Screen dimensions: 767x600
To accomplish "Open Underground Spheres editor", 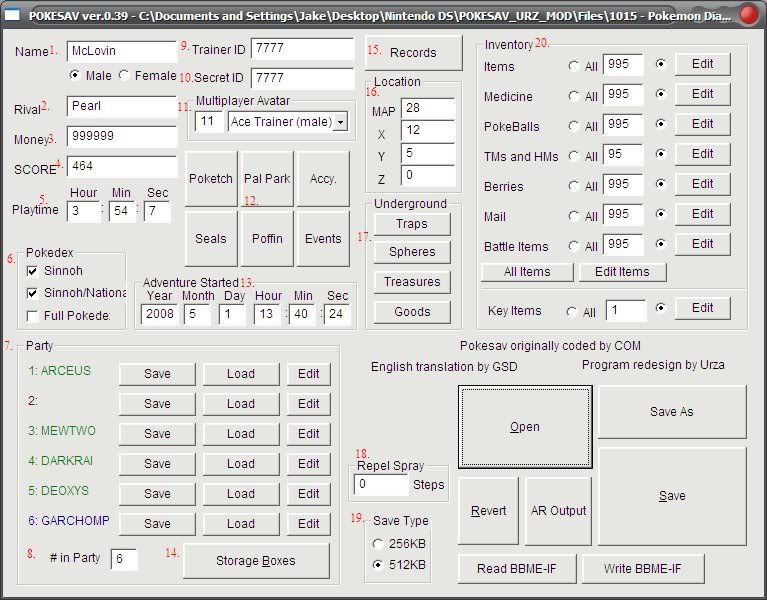I will [x=412, y=252].
